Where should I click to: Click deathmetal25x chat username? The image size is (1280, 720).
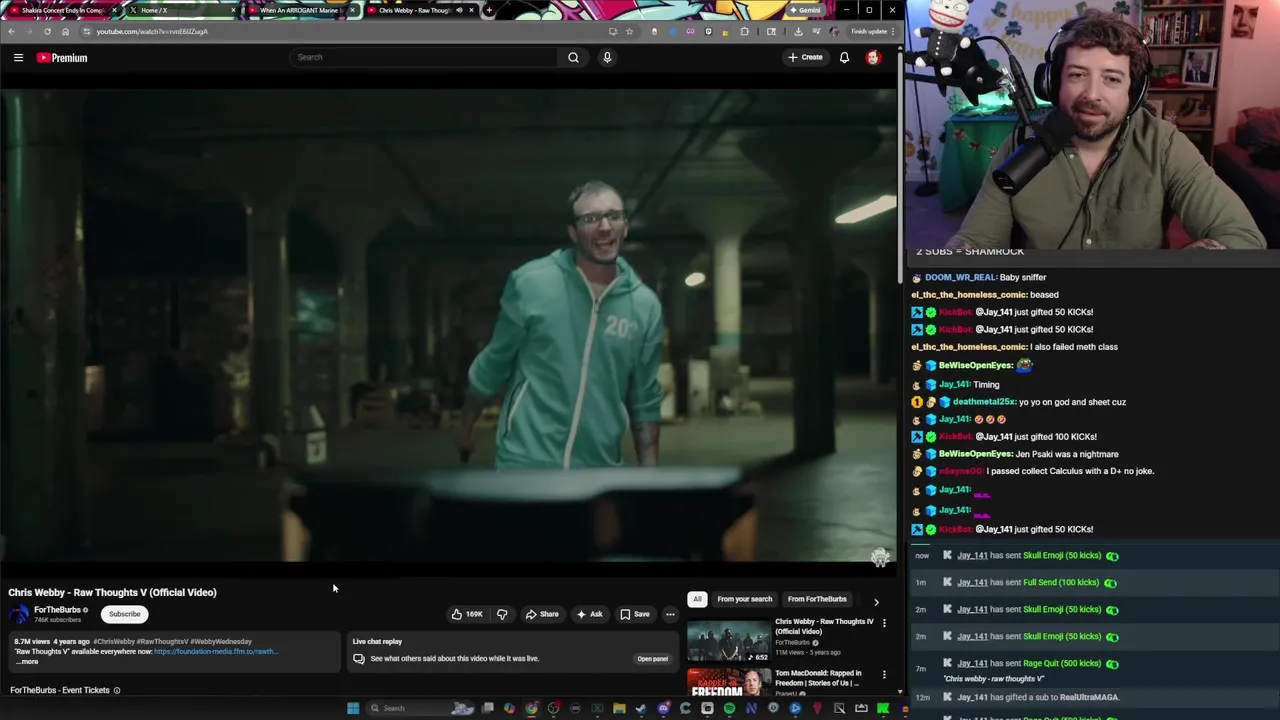984,402
